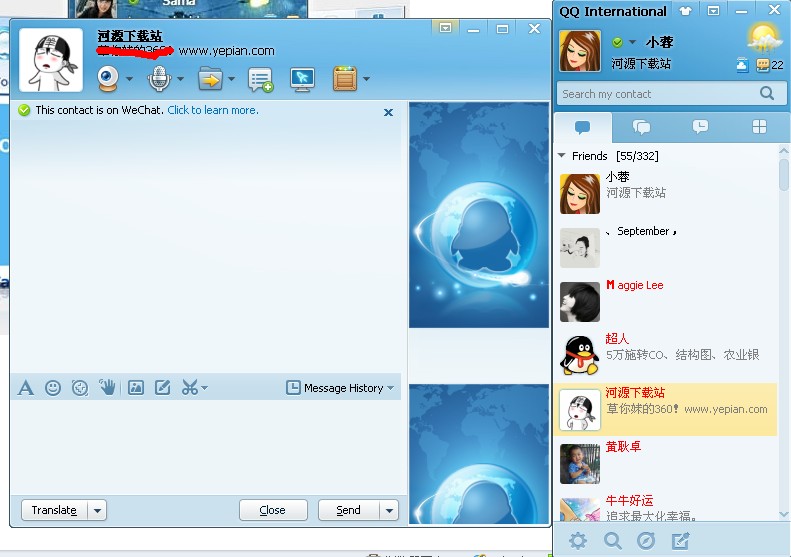Image resolution: width=791 pixels, height=557 pixels.
Task: Expand the screenshot scissors dropdown arrow
Action: pos(204,388)
